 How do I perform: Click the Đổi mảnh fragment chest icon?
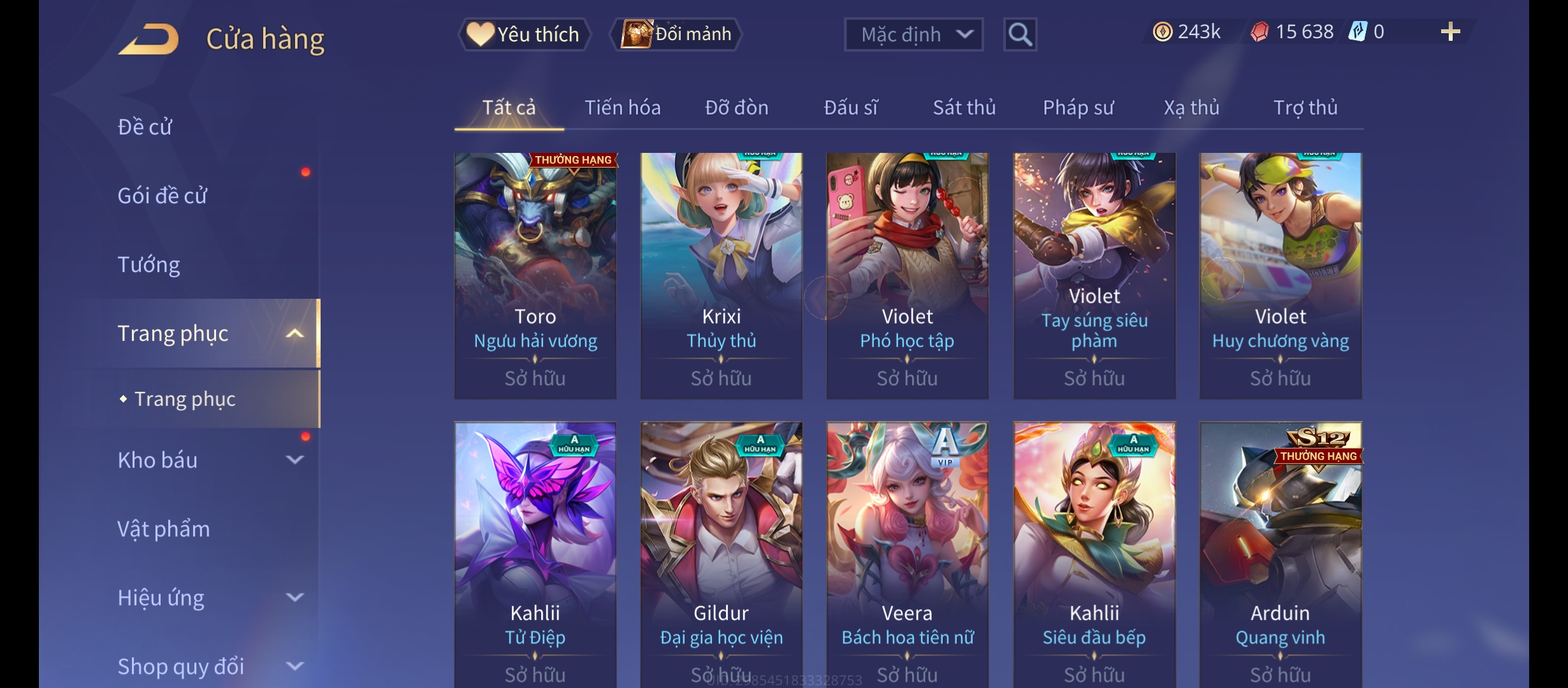click(x=637, y=34)
